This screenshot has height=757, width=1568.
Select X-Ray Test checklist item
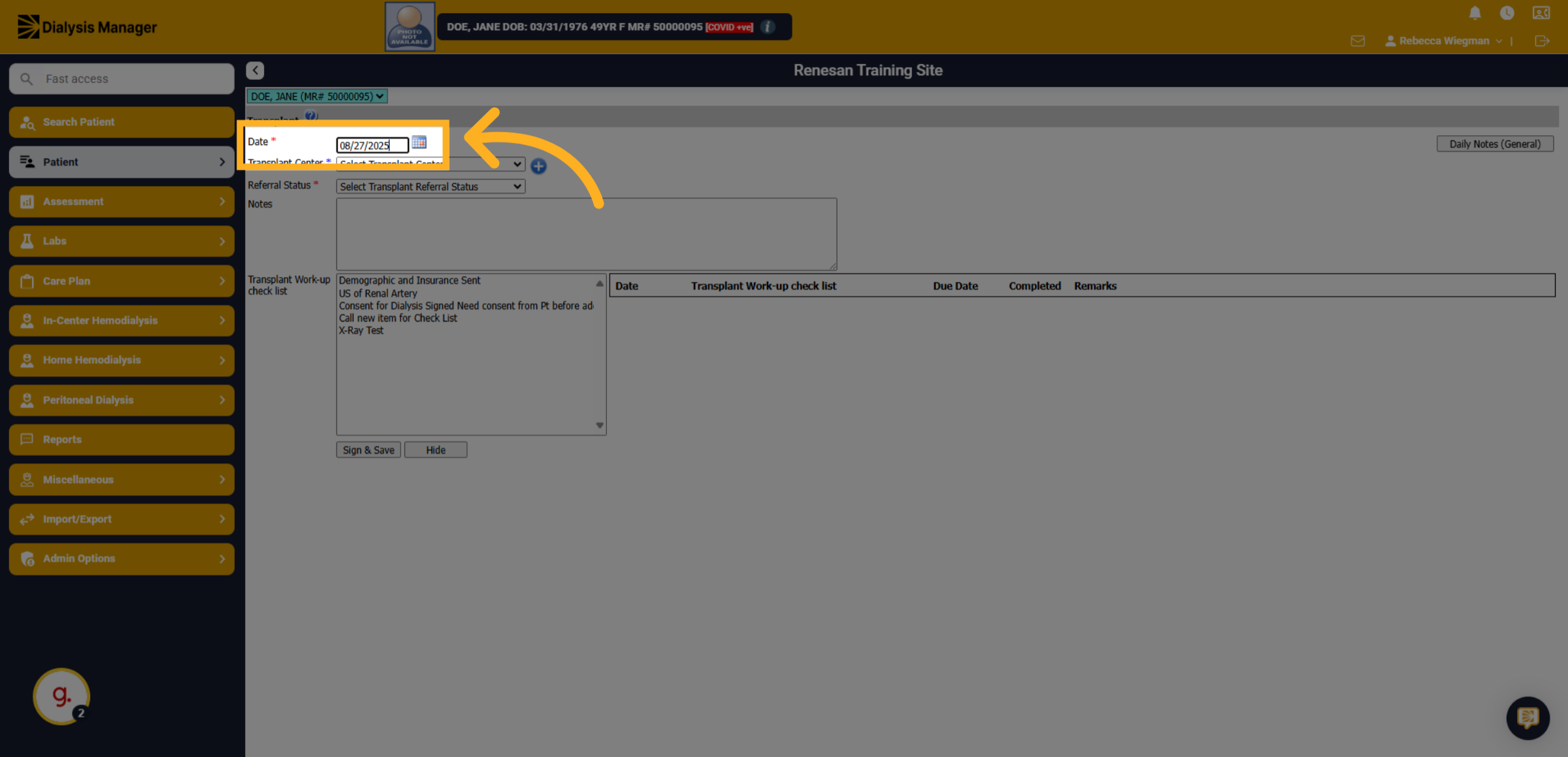361,330
